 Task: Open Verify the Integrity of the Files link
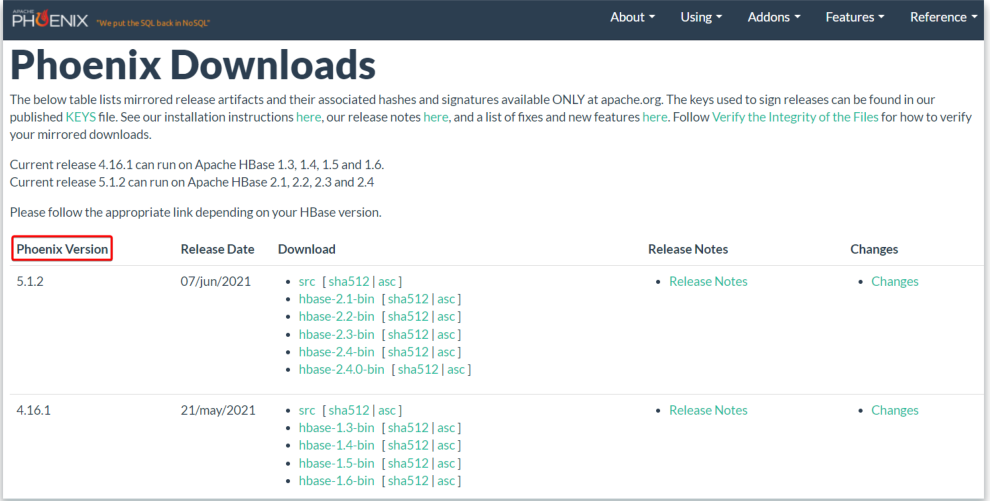point(795,117)
